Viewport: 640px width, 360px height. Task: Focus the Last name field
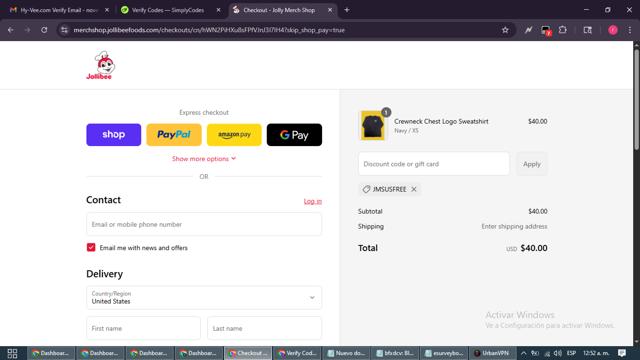(x=264, y=328)
